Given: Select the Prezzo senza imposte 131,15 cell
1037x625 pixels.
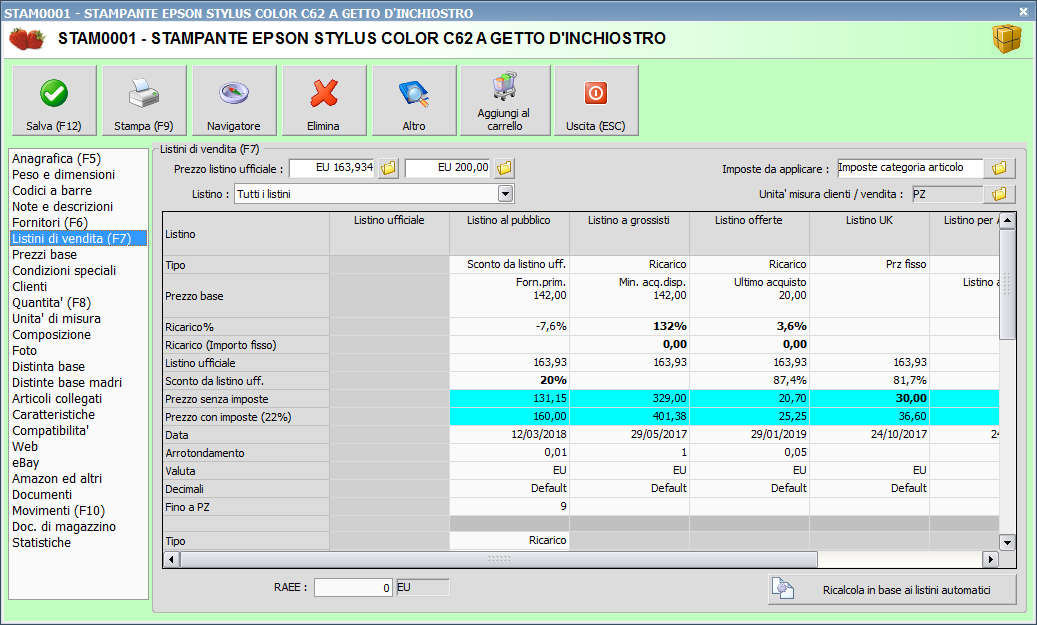Looking at the screenshot, I should (x=509, y=399).
